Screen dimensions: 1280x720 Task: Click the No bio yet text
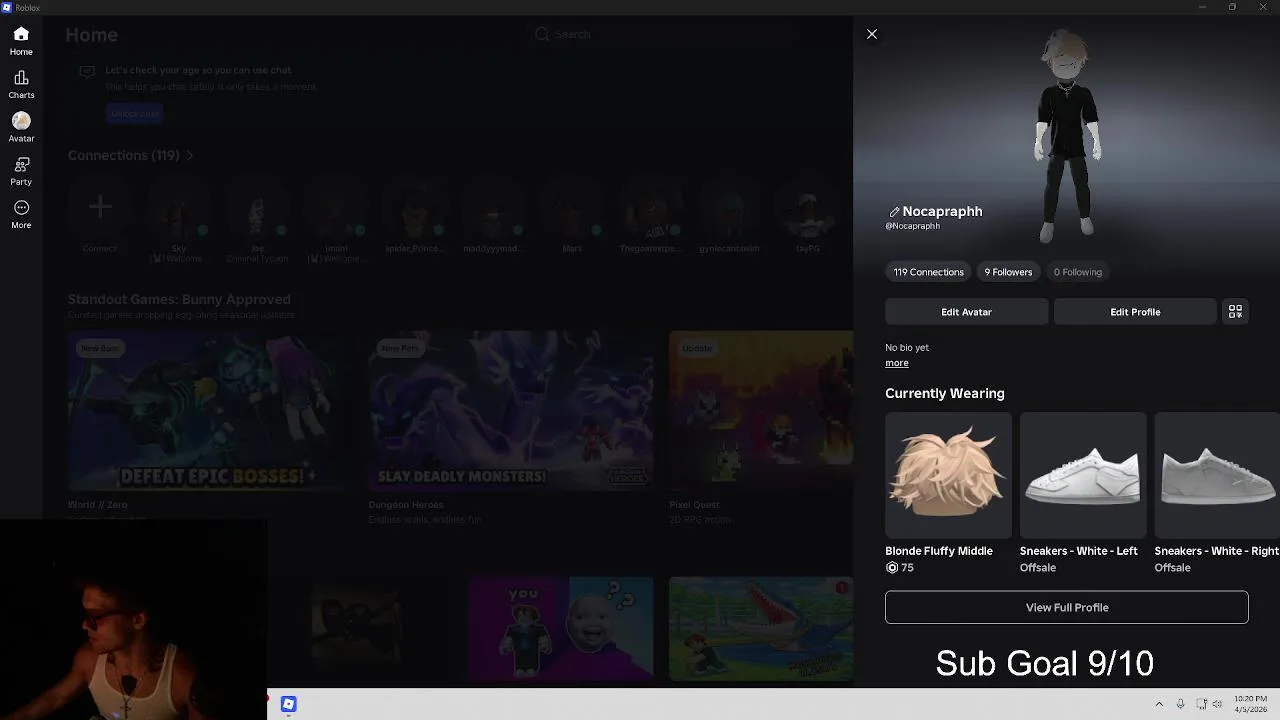[x=907, y=347]
